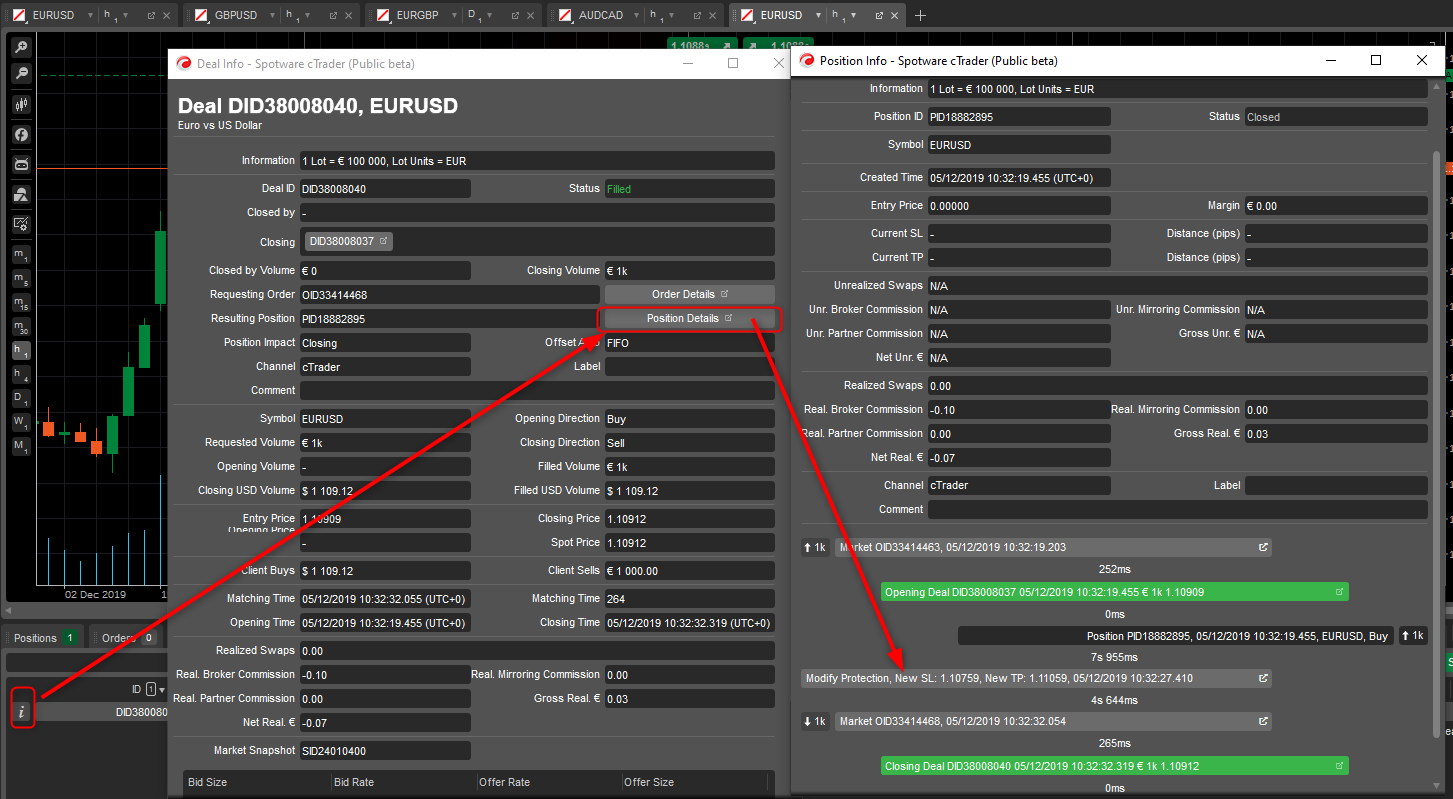Image resolution: width=1453 pixels, height=799 pixels.
Task: Switch to the AUDCAD chart tab
Action: [x=600, y=16]
